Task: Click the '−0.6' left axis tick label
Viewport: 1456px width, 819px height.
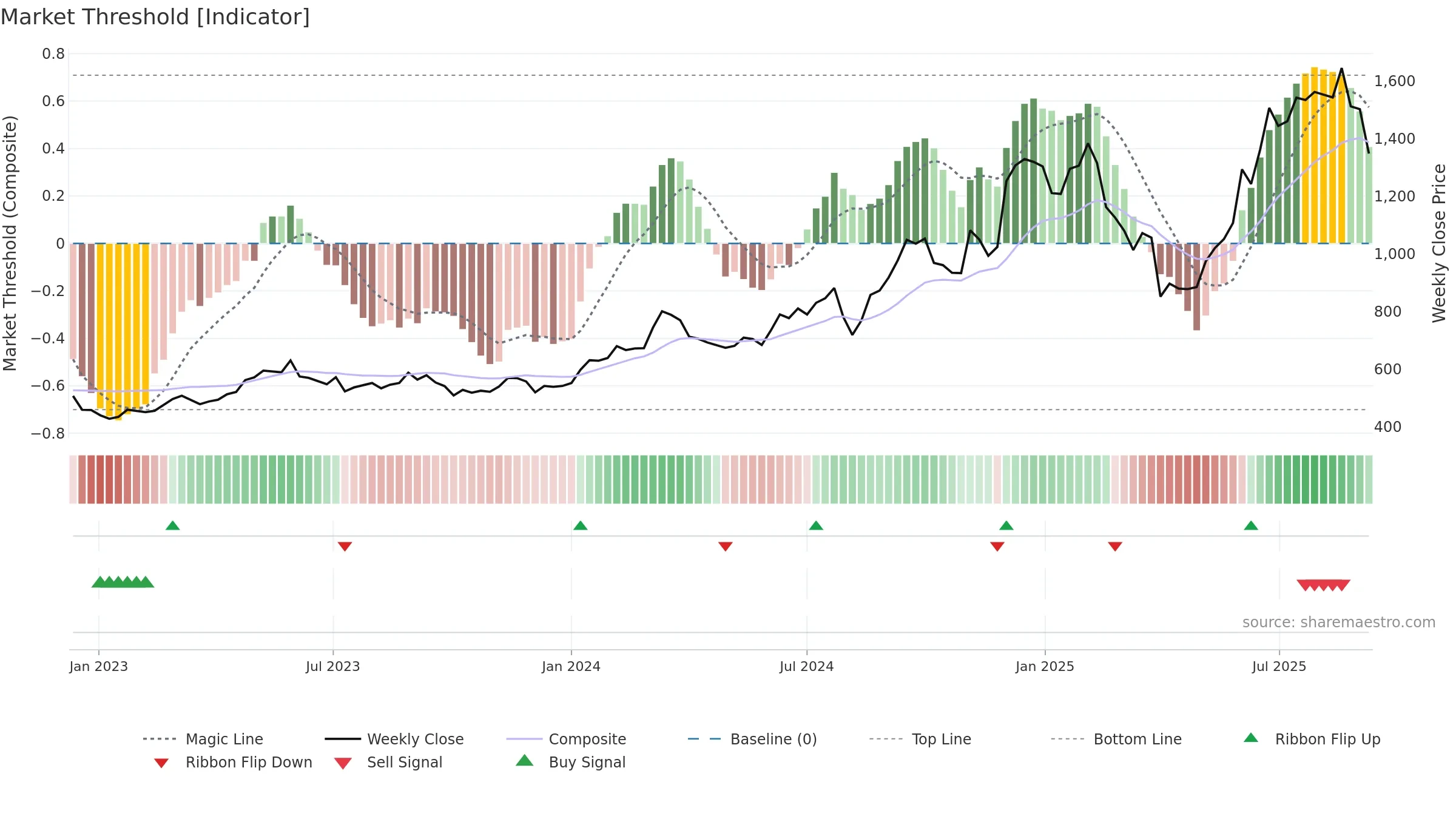Action: (48, 386)
